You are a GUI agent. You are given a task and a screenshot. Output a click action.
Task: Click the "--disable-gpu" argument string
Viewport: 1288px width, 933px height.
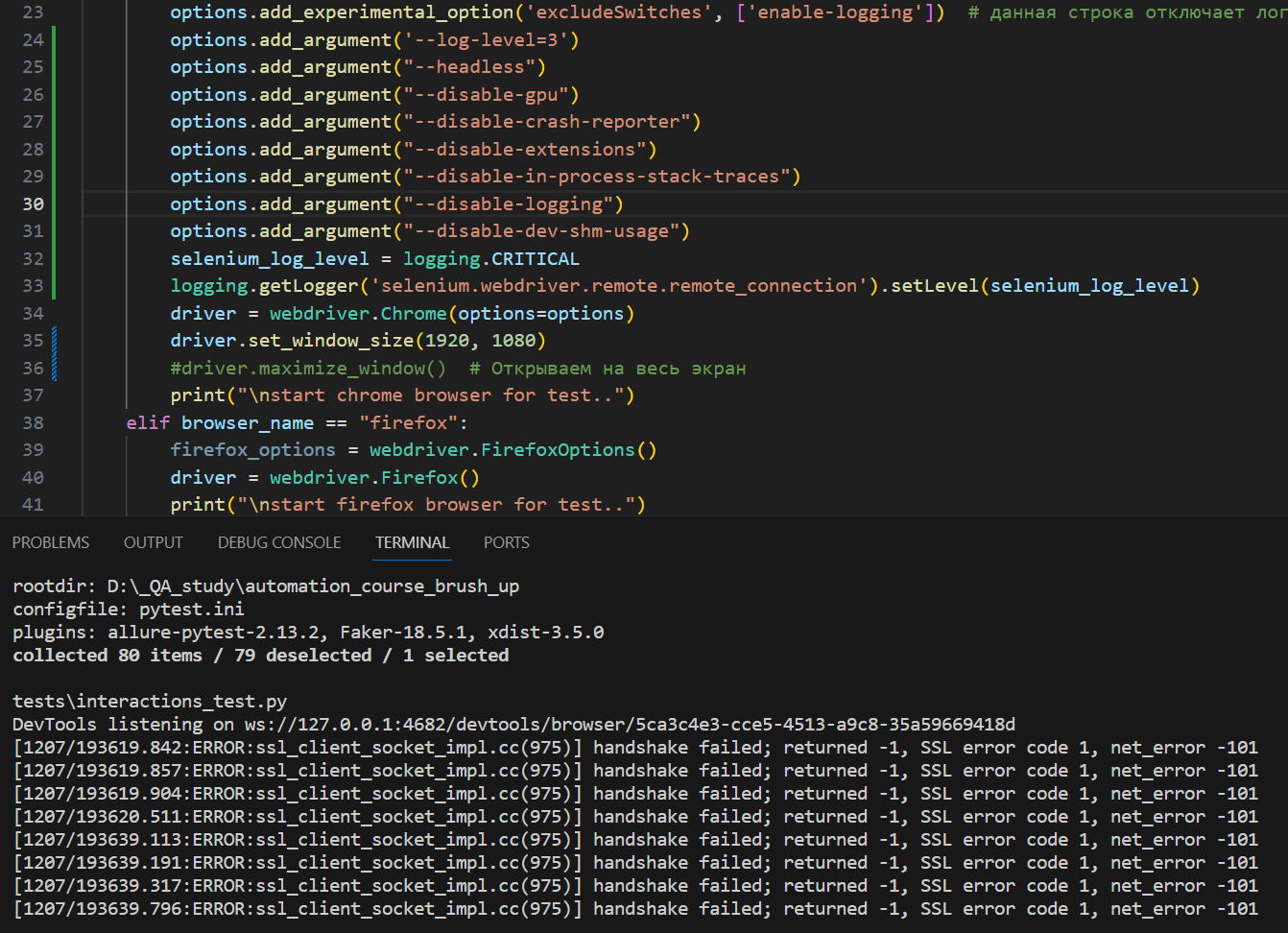pos(487,95)
